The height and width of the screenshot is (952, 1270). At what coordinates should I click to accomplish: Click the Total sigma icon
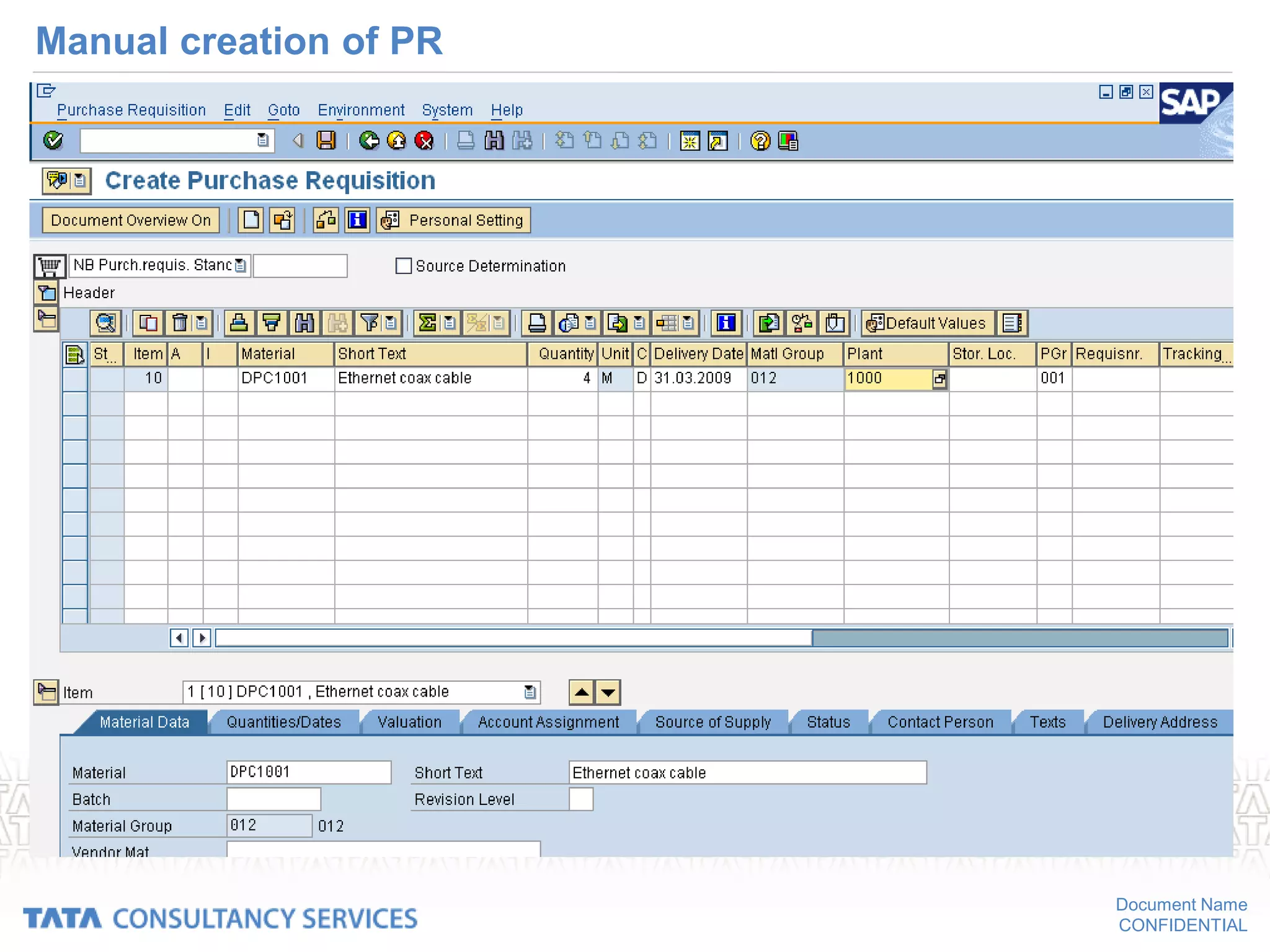pyautogui.click(x=427, y=323)
